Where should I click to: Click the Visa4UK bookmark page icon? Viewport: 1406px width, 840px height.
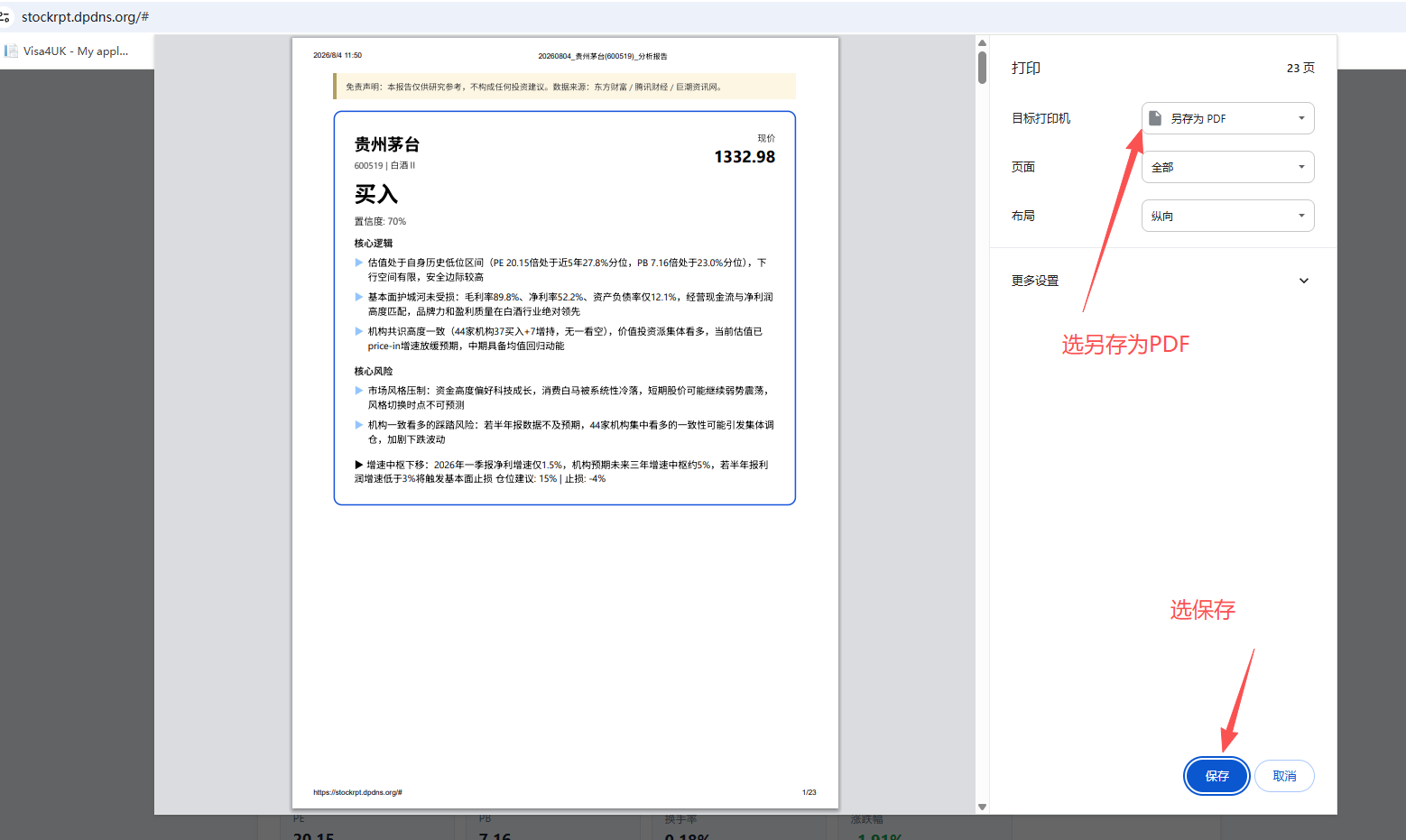coord(11,51)
